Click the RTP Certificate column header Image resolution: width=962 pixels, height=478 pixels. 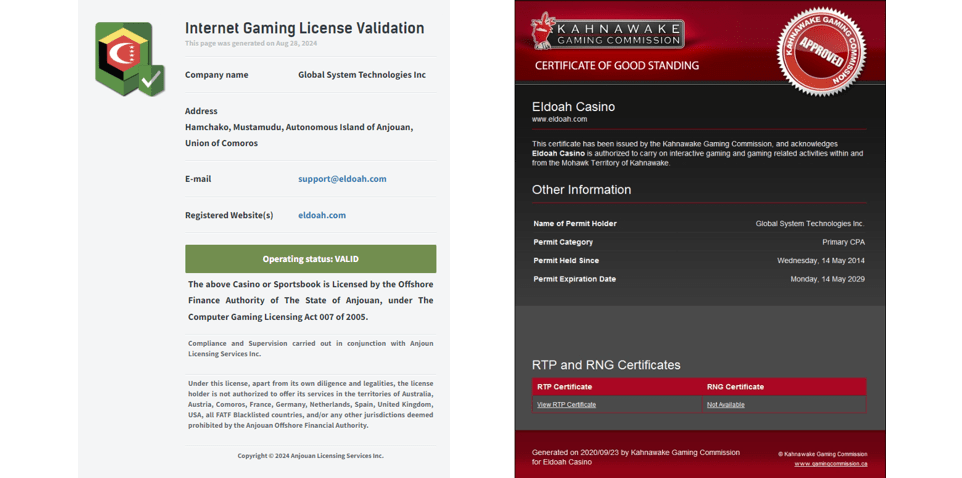[564, 387]
